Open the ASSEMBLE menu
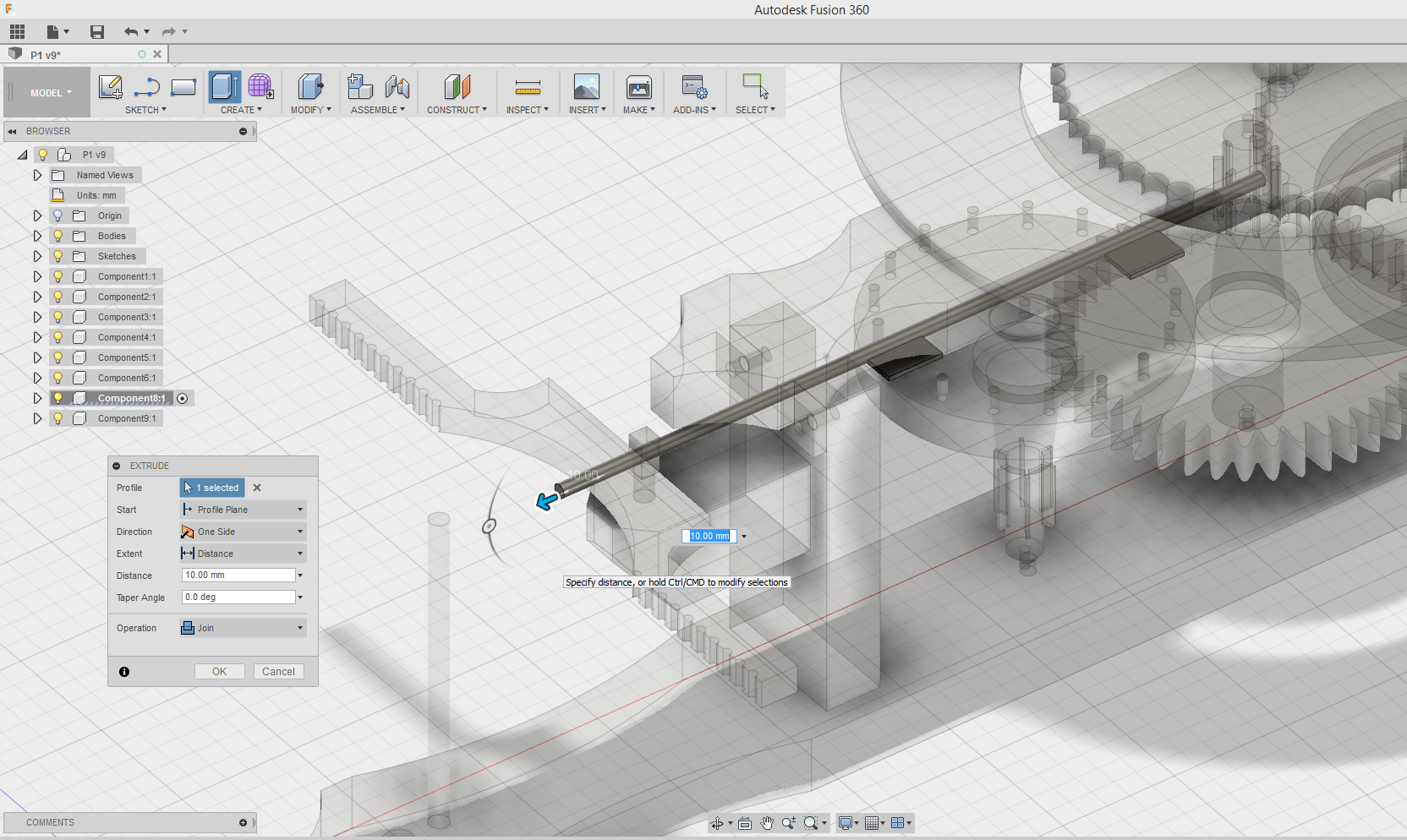1407x840 pixels. click(378, 110)
